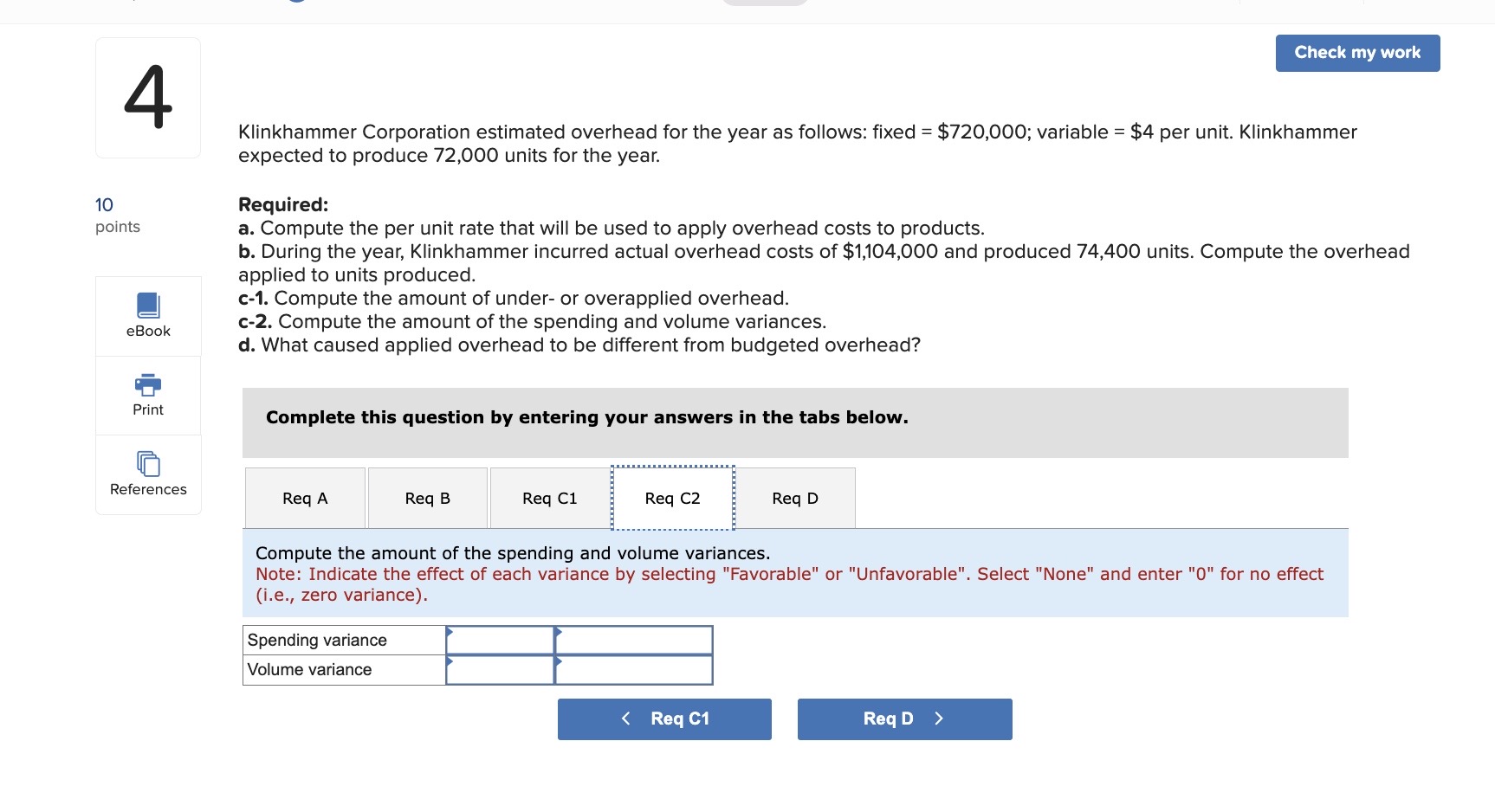Expand the Volume variance amount dropdown
The width and height of the screenshot is (1495, 812).
(450, 663)
